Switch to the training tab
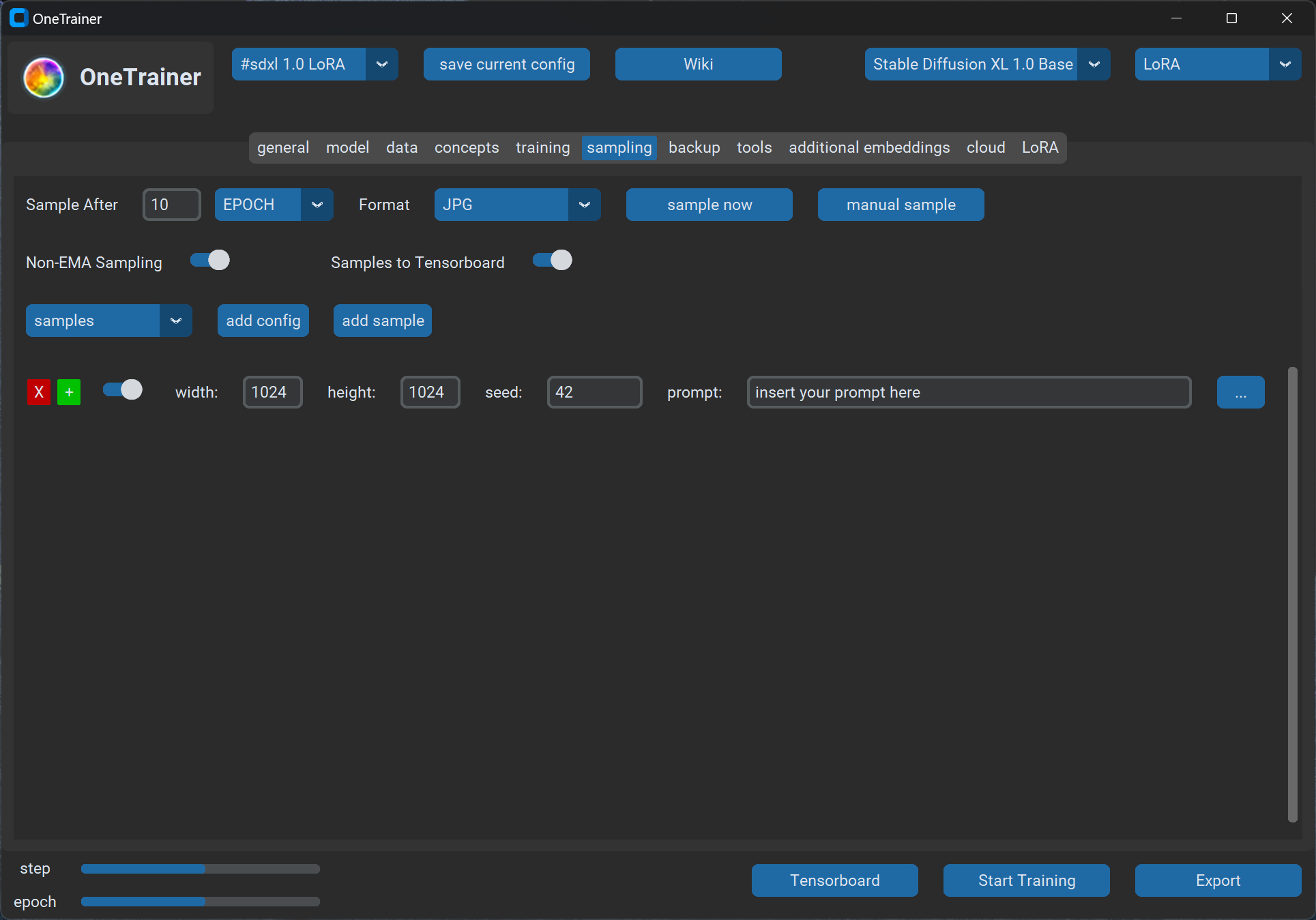 pyautogui.click(x=542, y=147)
